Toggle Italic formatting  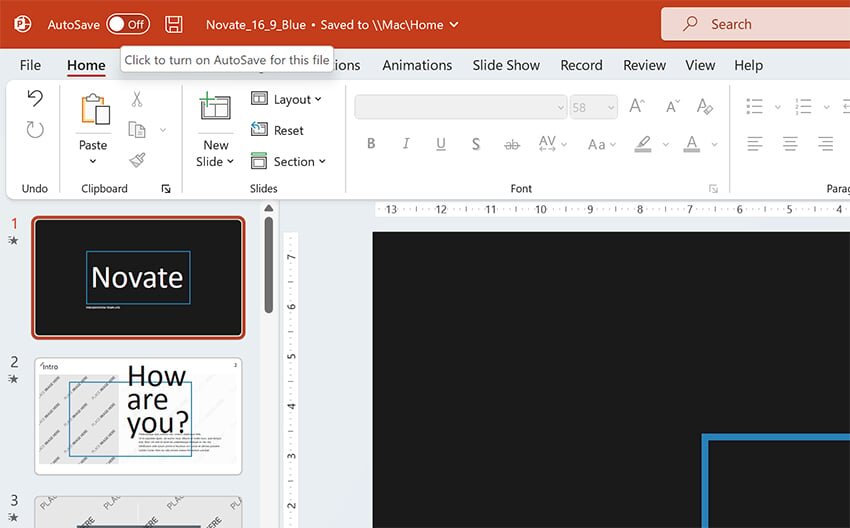click(x=406, y=144)
